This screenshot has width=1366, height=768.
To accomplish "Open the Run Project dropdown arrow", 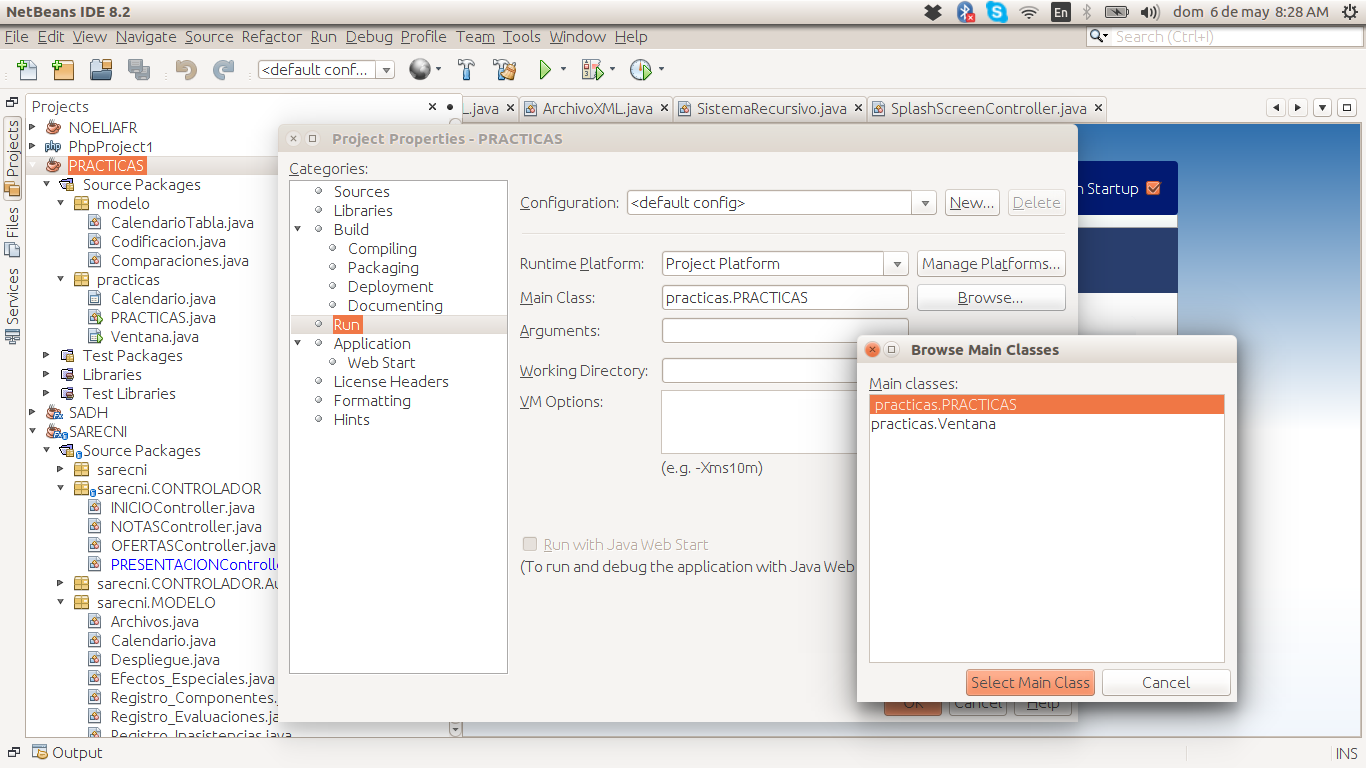I will click(x=563, y=70).
